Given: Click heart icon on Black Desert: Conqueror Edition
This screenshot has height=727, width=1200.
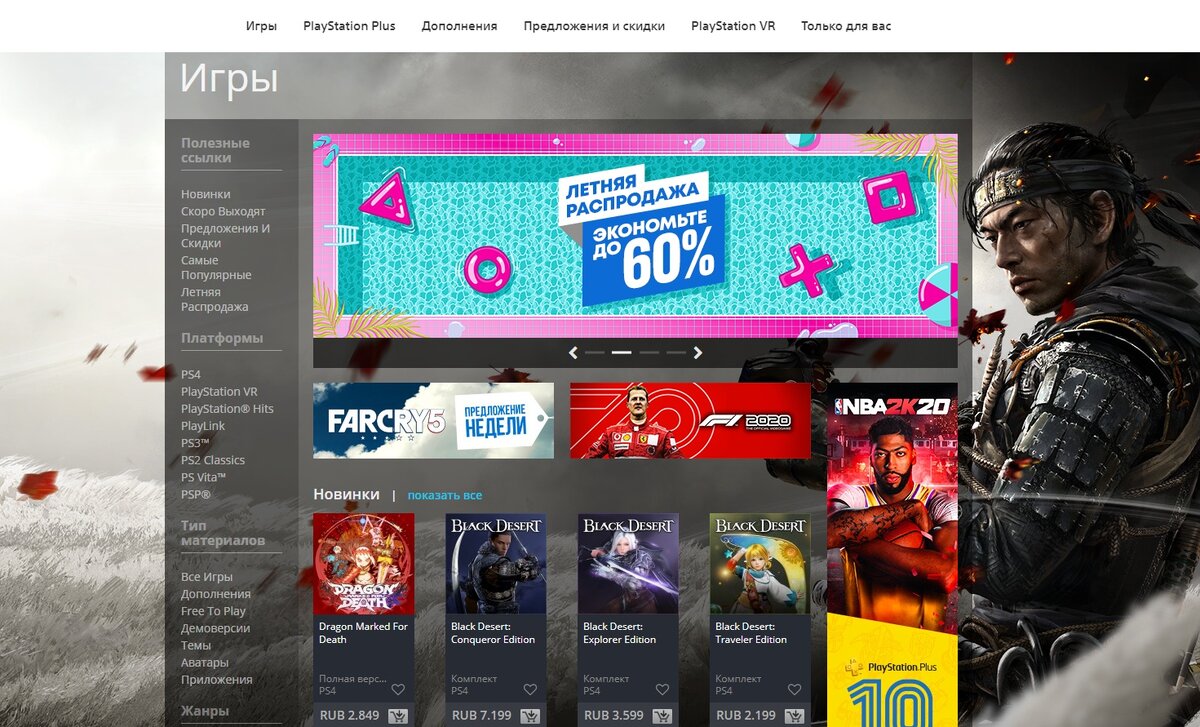Looking at the screenshot, I should [530, 690].
